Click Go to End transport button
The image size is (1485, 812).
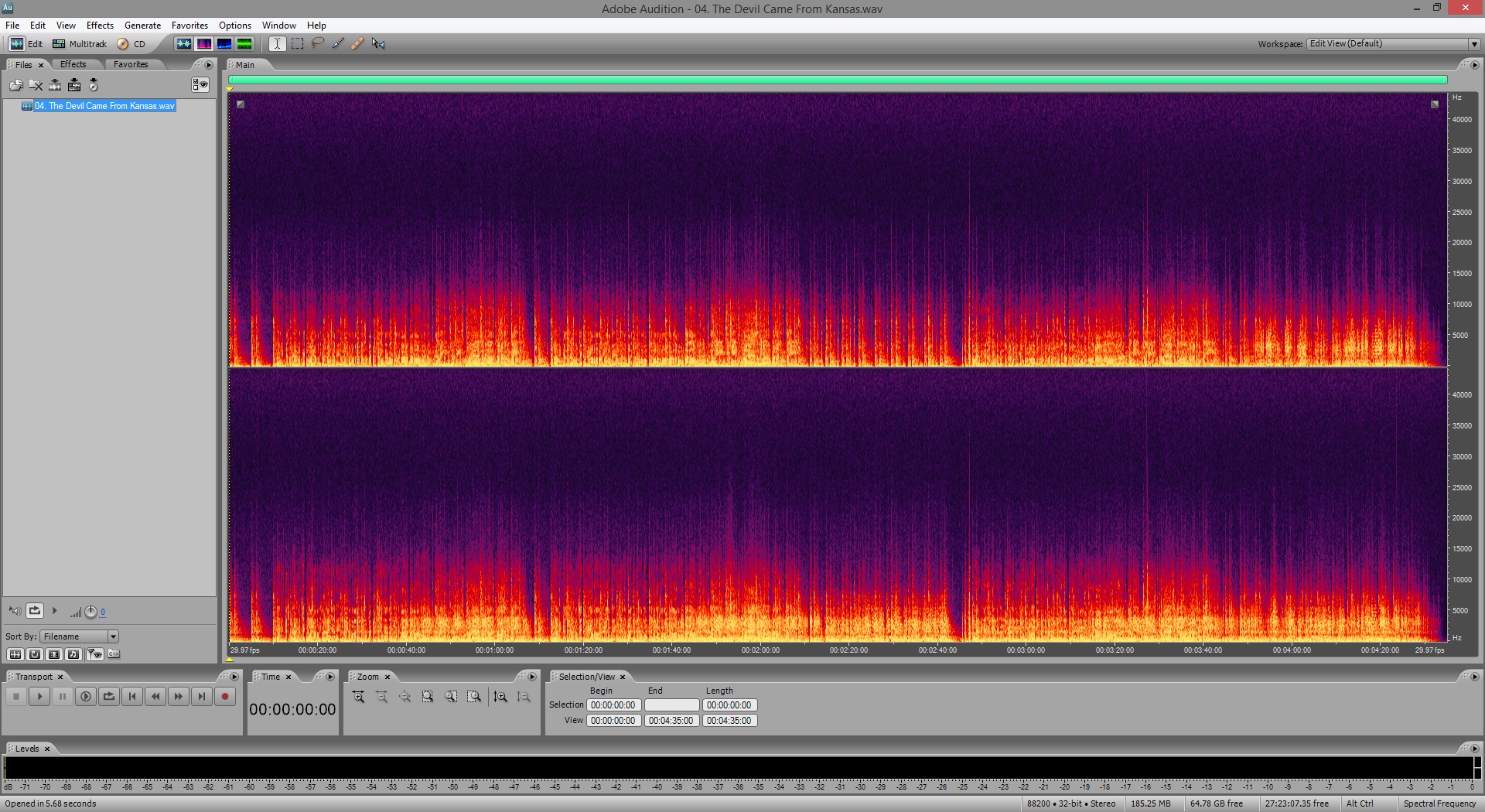coord(202,697)
